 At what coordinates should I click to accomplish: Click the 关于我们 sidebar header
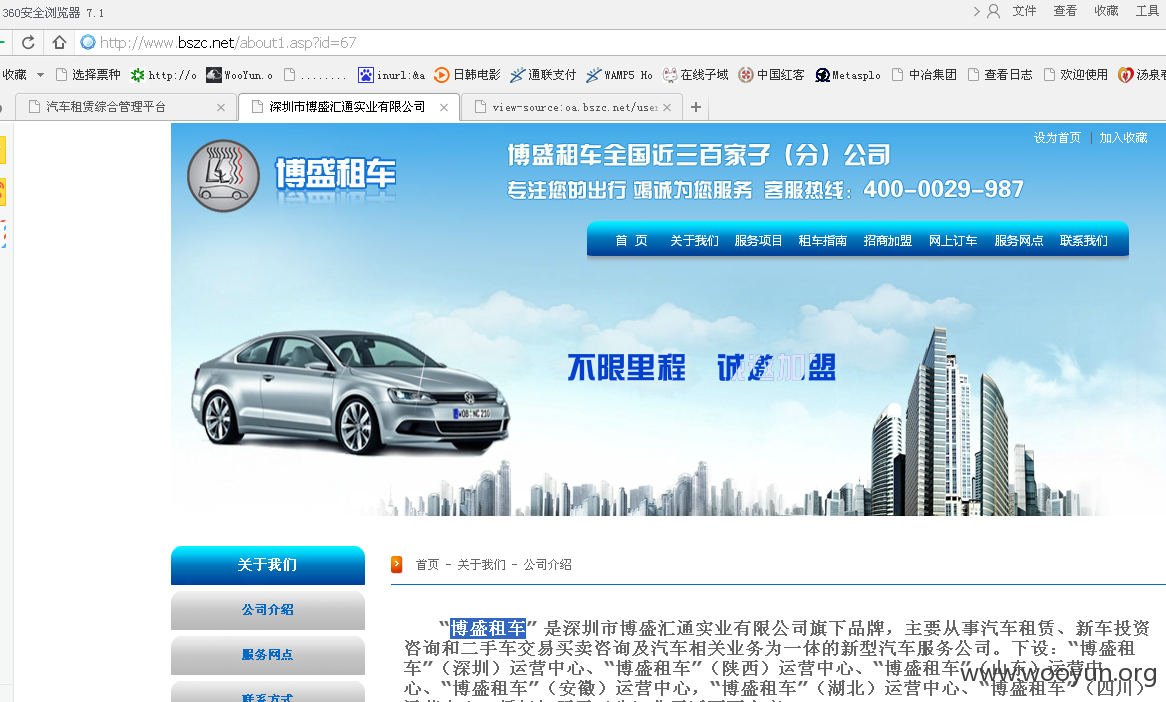pos(268,565)
